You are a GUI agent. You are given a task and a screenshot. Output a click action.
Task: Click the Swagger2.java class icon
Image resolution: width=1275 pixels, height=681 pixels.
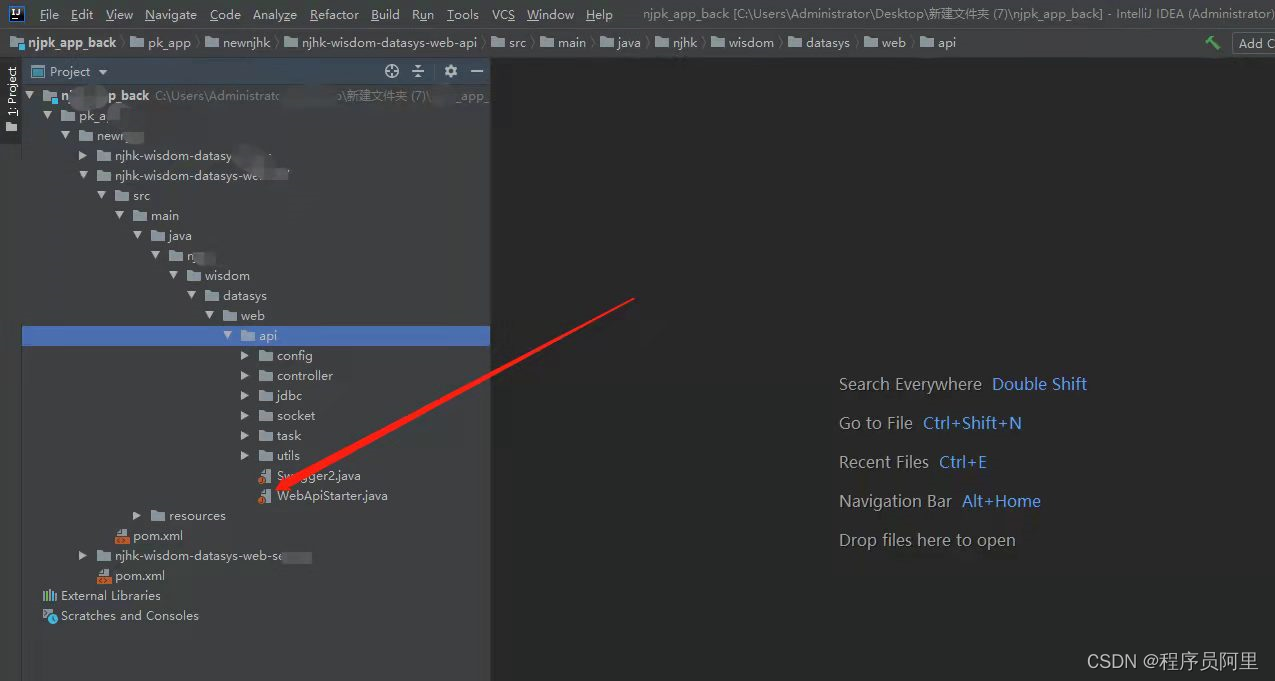click(x=265, y=476)
